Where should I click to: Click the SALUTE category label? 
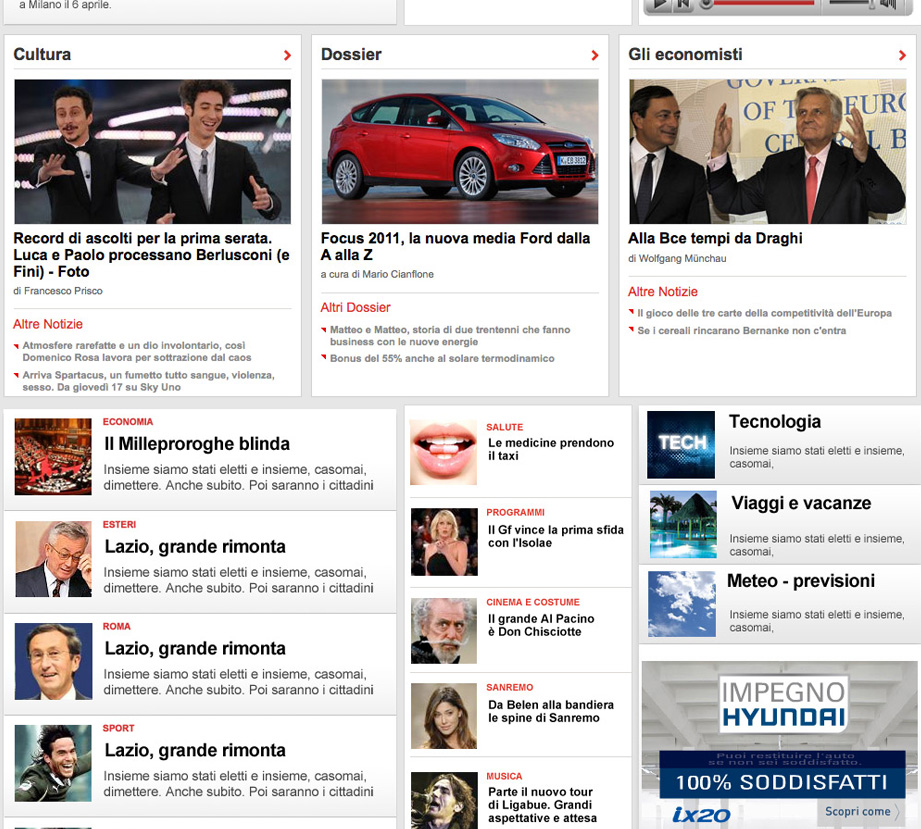[x=505, y=428]
